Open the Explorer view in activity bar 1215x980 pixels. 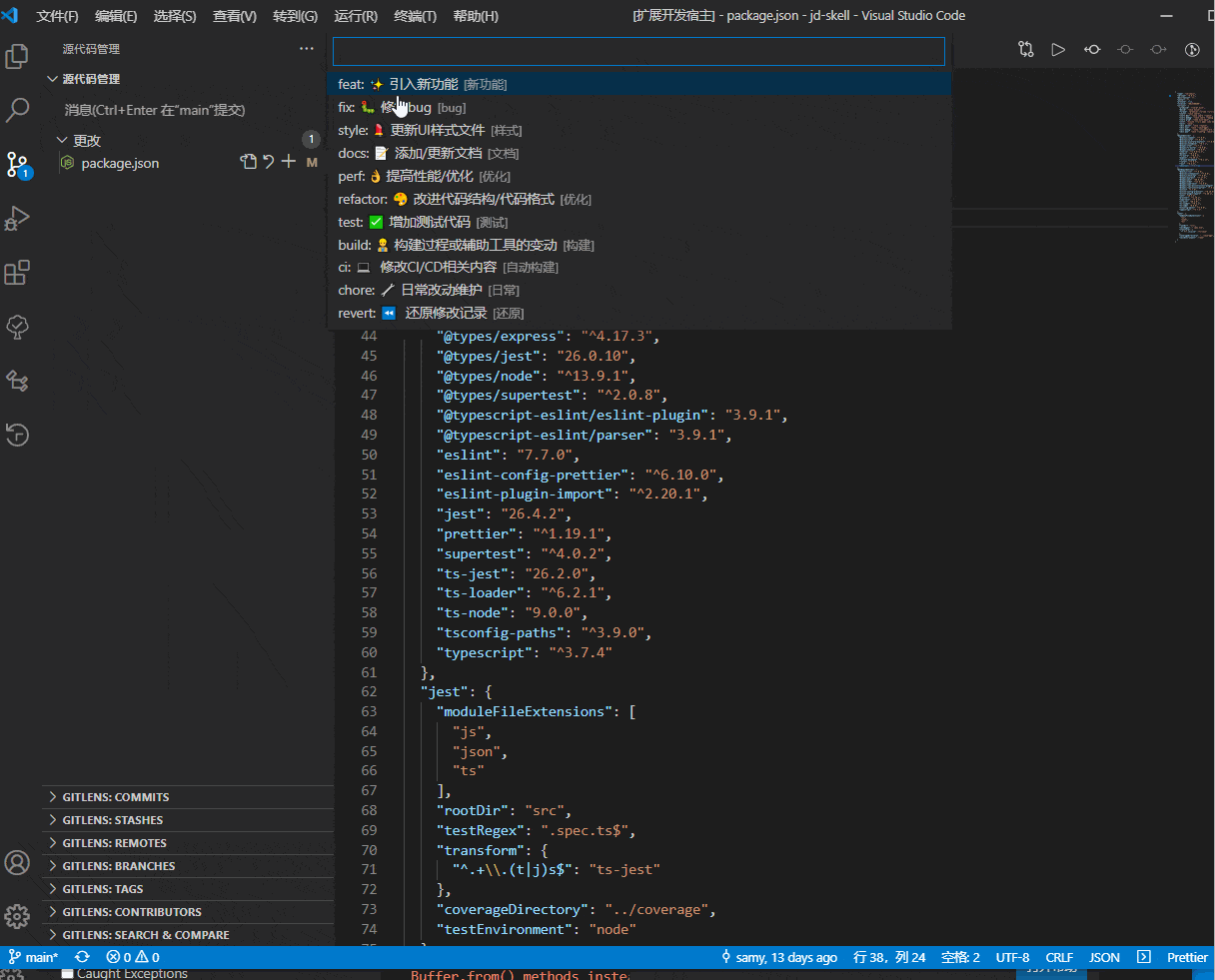click(x=17, y=57)
